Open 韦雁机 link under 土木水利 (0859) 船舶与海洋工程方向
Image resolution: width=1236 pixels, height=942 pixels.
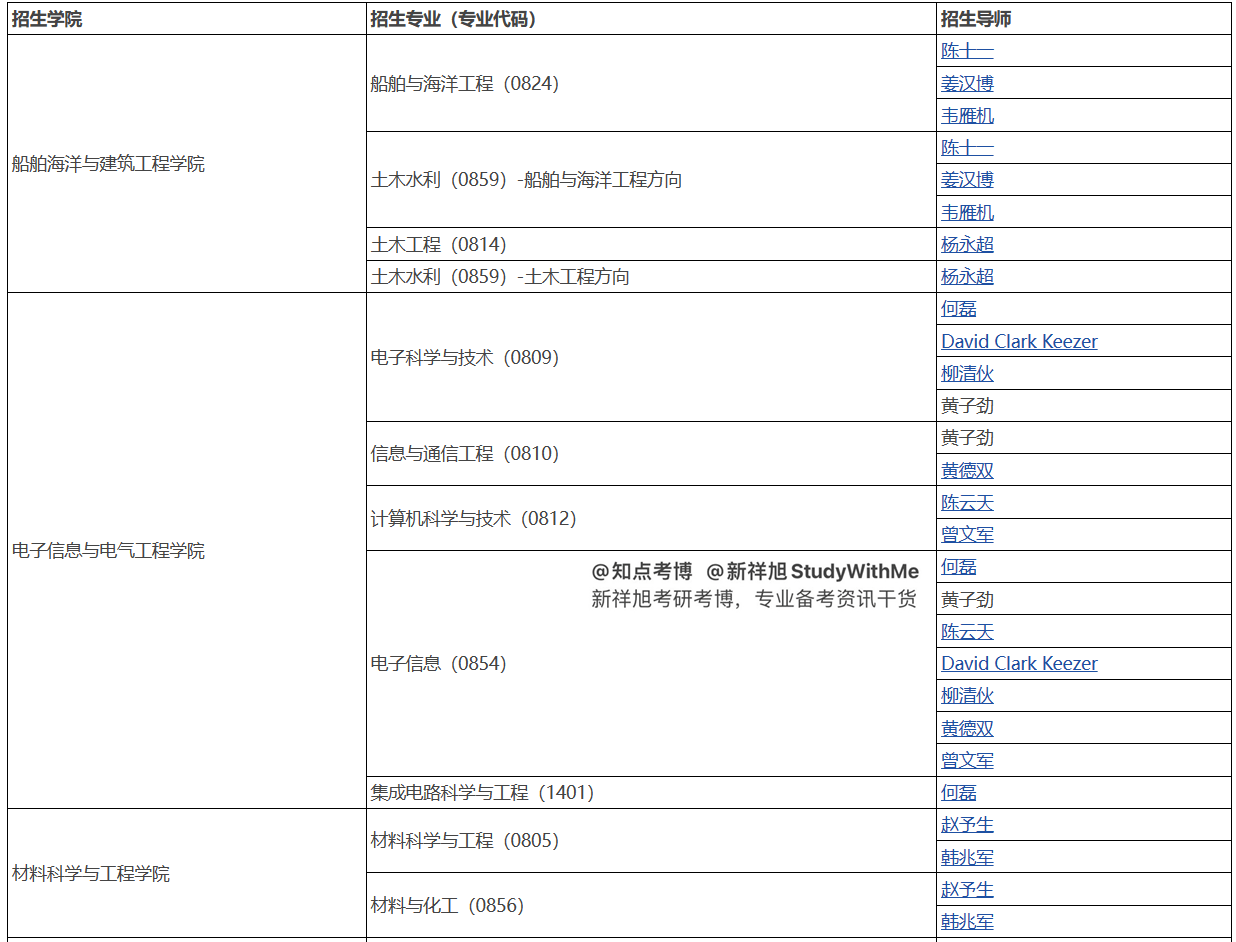[967, 212]
